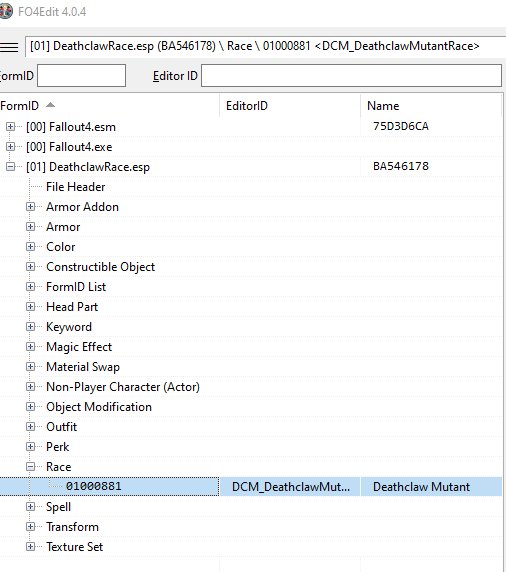This screenshot has width=506, height=572.
Task: Select record 01000881 in the tree
Action: tap(93, 486)
